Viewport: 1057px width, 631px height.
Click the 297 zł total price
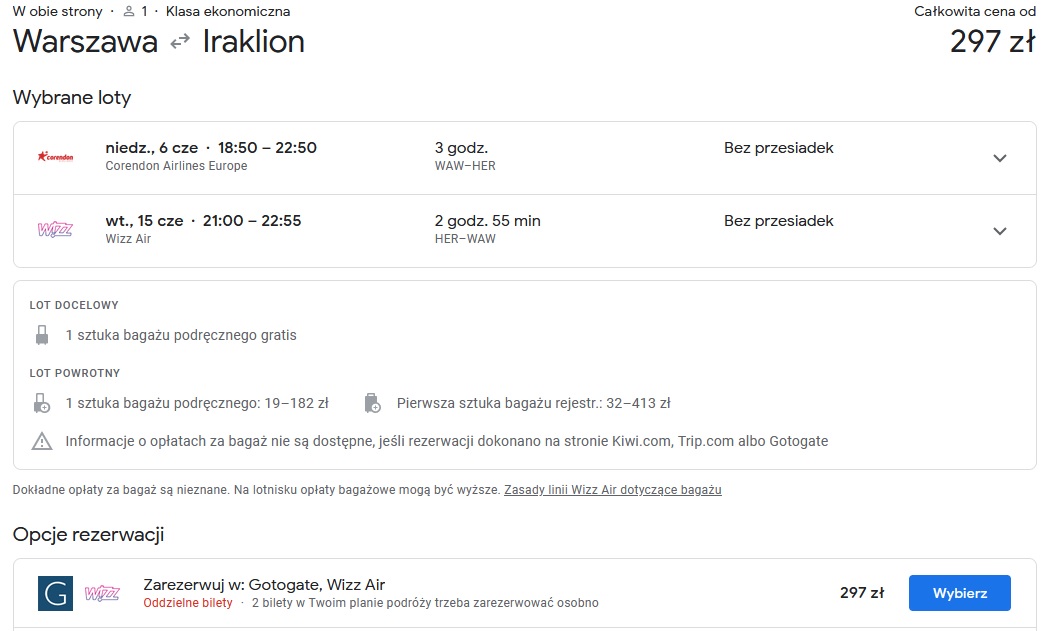click(x=992, y=42)
